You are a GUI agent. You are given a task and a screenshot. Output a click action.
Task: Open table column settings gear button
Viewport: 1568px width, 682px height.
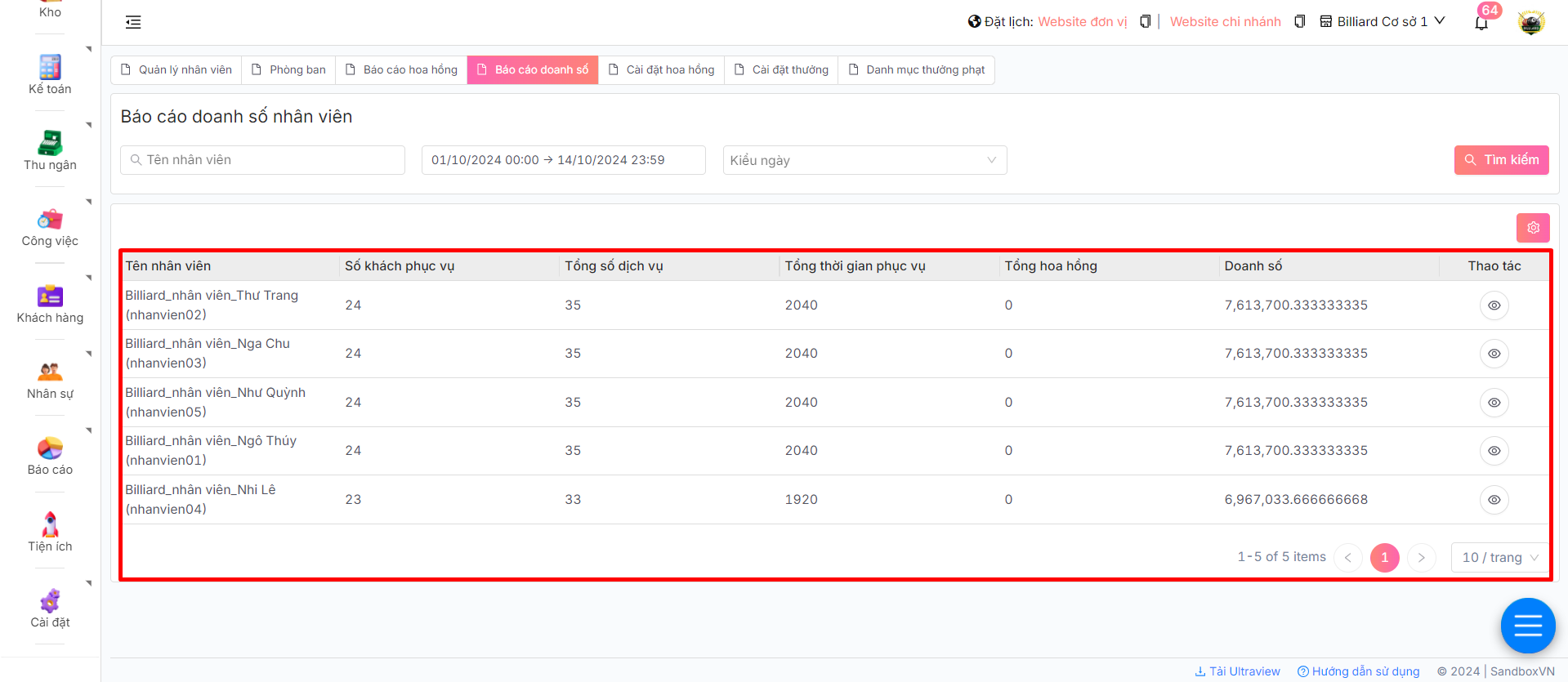1532,228
